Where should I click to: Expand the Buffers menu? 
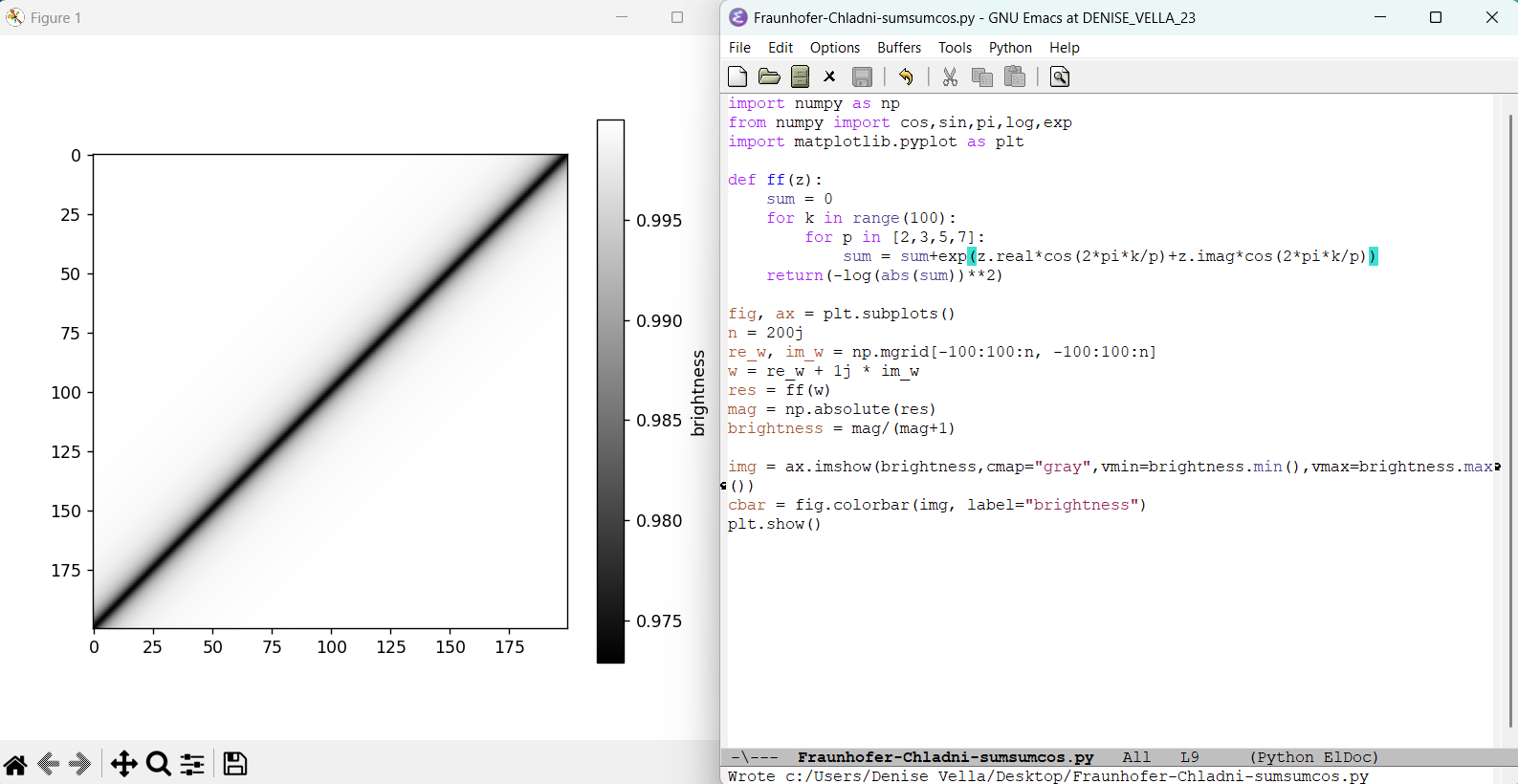(899, 48)
